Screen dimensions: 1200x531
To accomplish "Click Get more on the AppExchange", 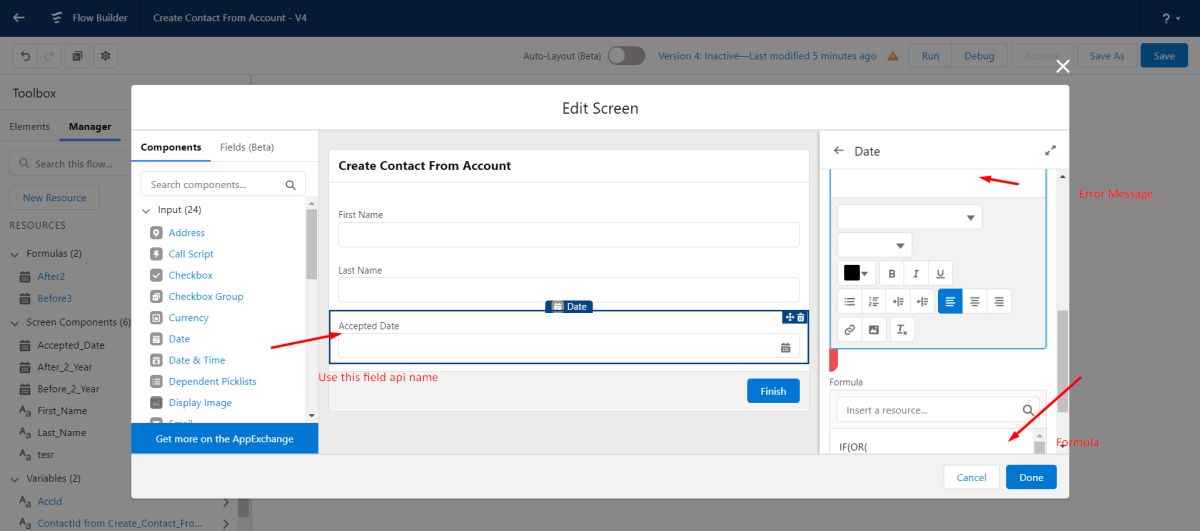I will 225,439.
